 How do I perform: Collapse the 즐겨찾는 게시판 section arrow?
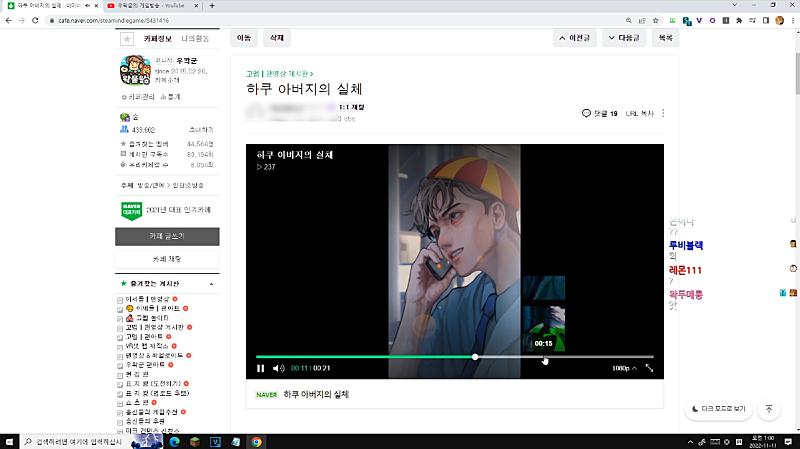tap(211, 284)
